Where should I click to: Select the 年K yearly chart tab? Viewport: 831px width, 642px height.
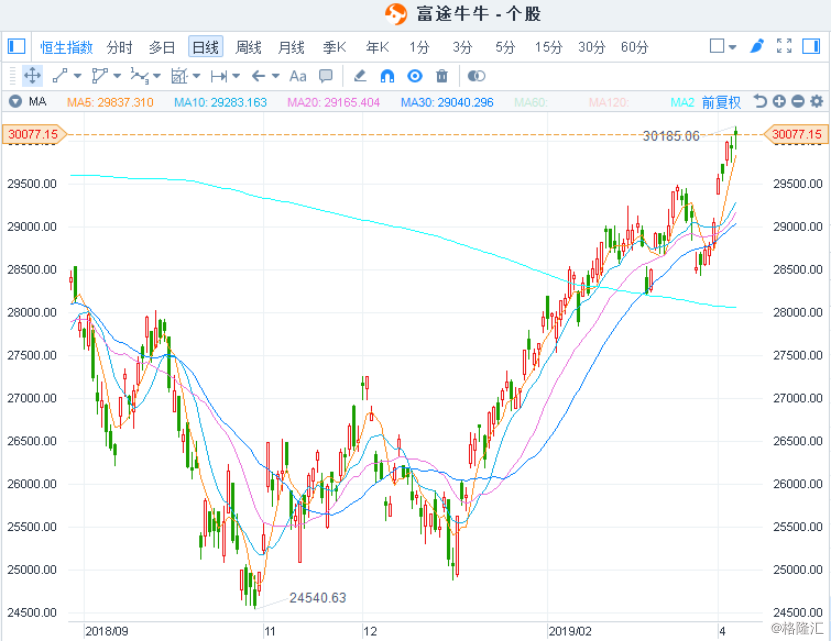tap(377, 48)
